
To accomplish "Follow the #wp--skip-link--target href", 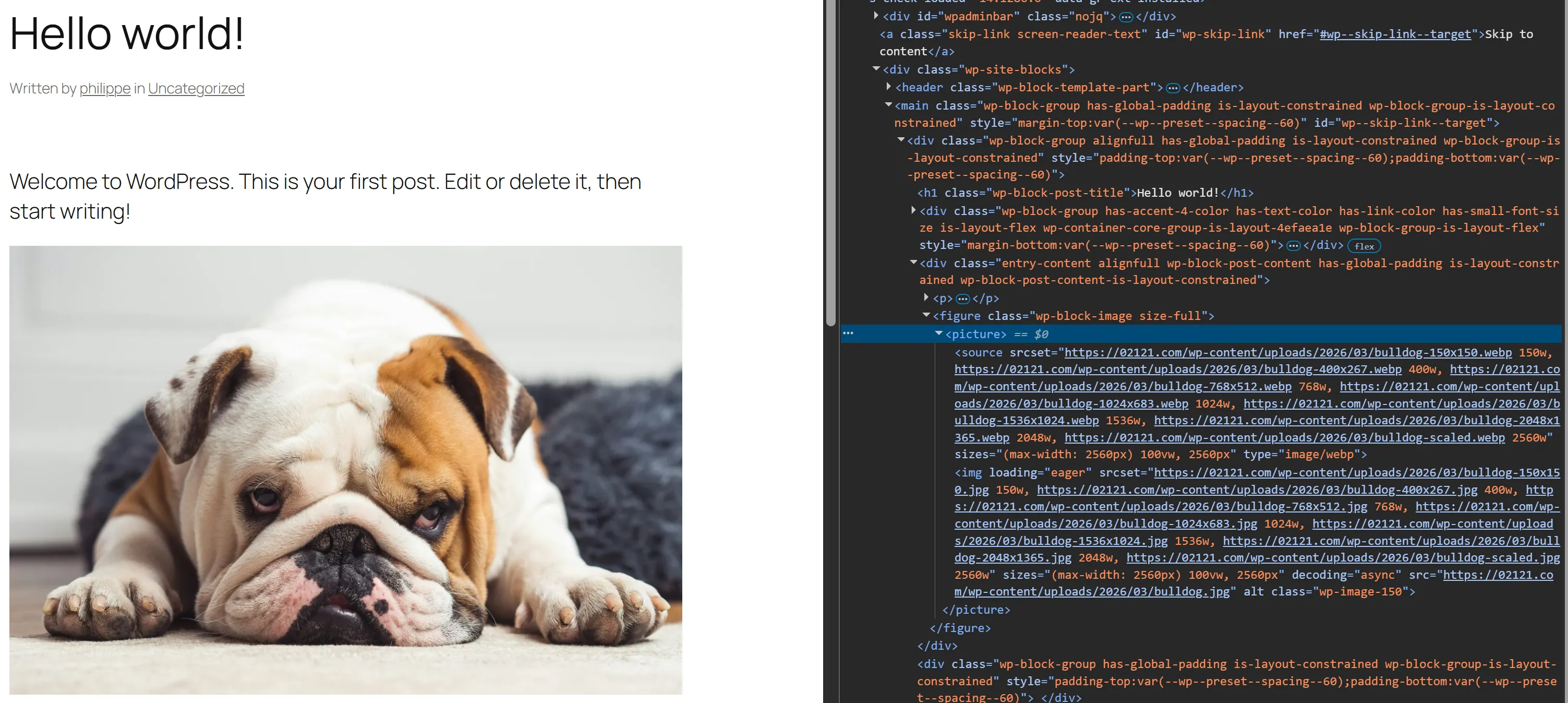I will pos(1395,34).
